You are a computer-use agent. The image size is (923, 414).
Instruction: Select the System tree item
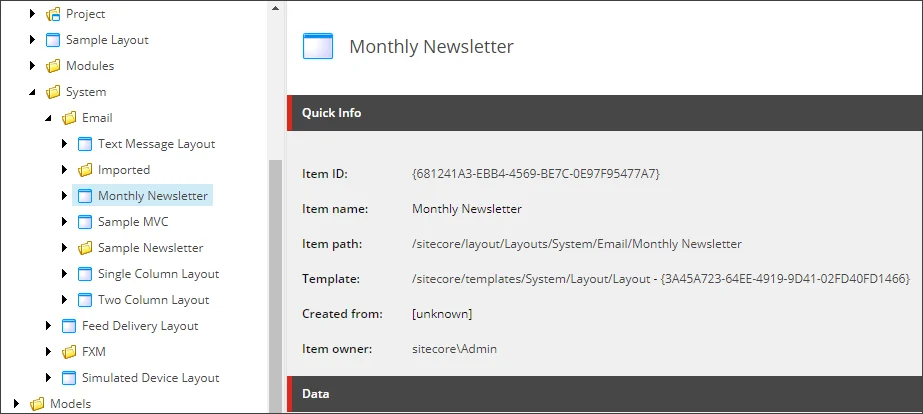[x=86, y=92]
